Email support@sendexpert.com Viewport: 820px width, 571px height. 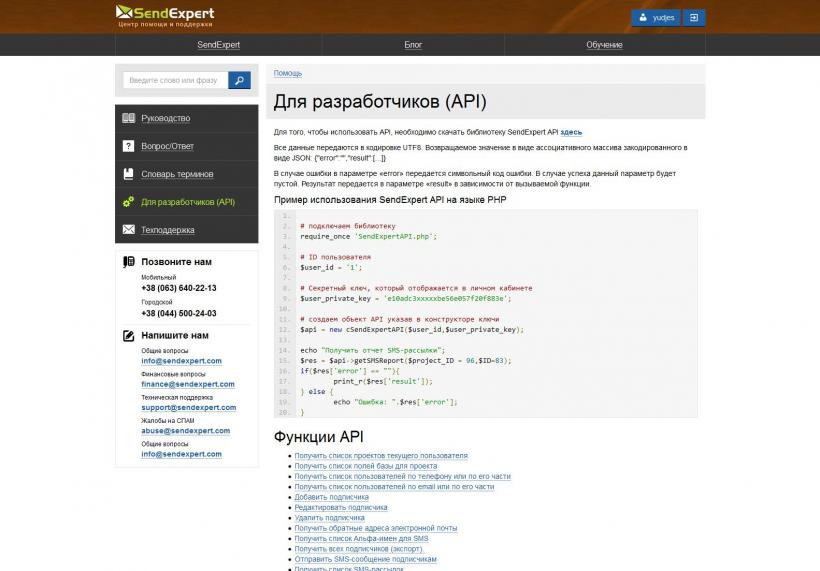click(x=189, y=407)
